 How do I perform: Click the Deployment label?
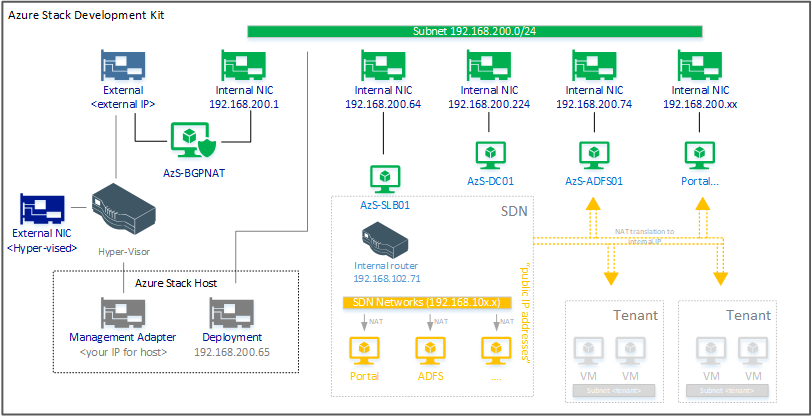[x=232, y=337]
